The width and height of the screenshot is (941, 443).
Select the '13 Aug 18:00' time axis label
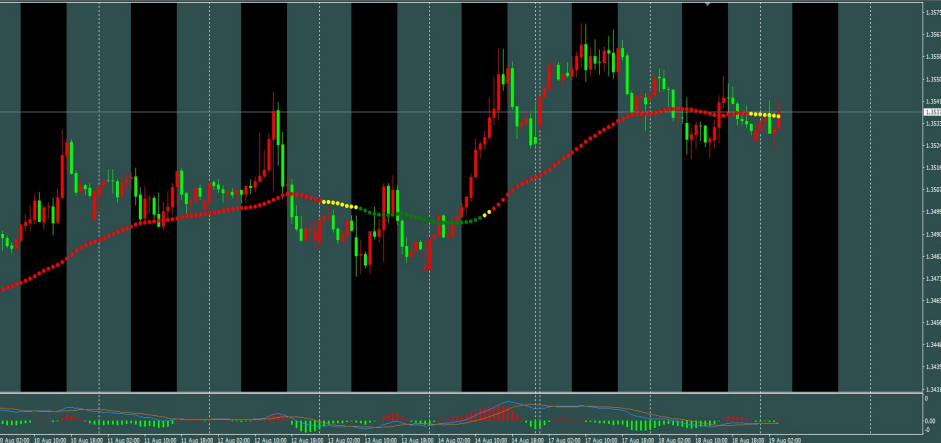pos(417,440)
